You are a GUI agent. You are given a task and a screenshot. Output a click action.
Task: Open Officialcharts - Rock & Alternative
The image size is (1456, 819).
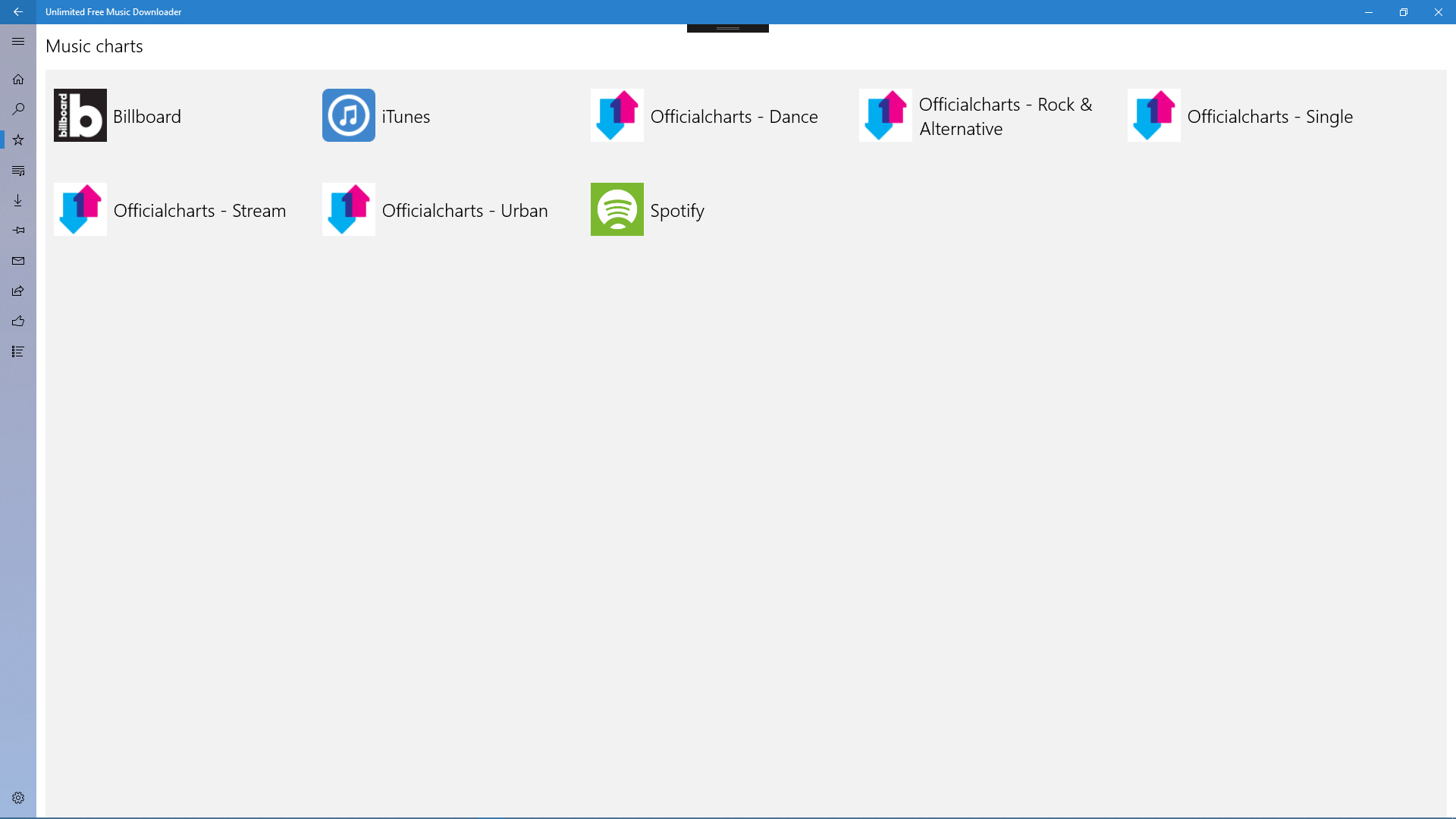point(978,115)
